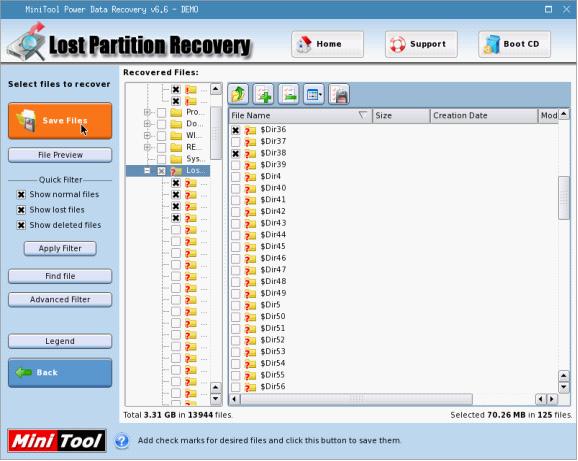Collapse the Los... tree node
Screen dimensions: 578x461
[147, 171]
